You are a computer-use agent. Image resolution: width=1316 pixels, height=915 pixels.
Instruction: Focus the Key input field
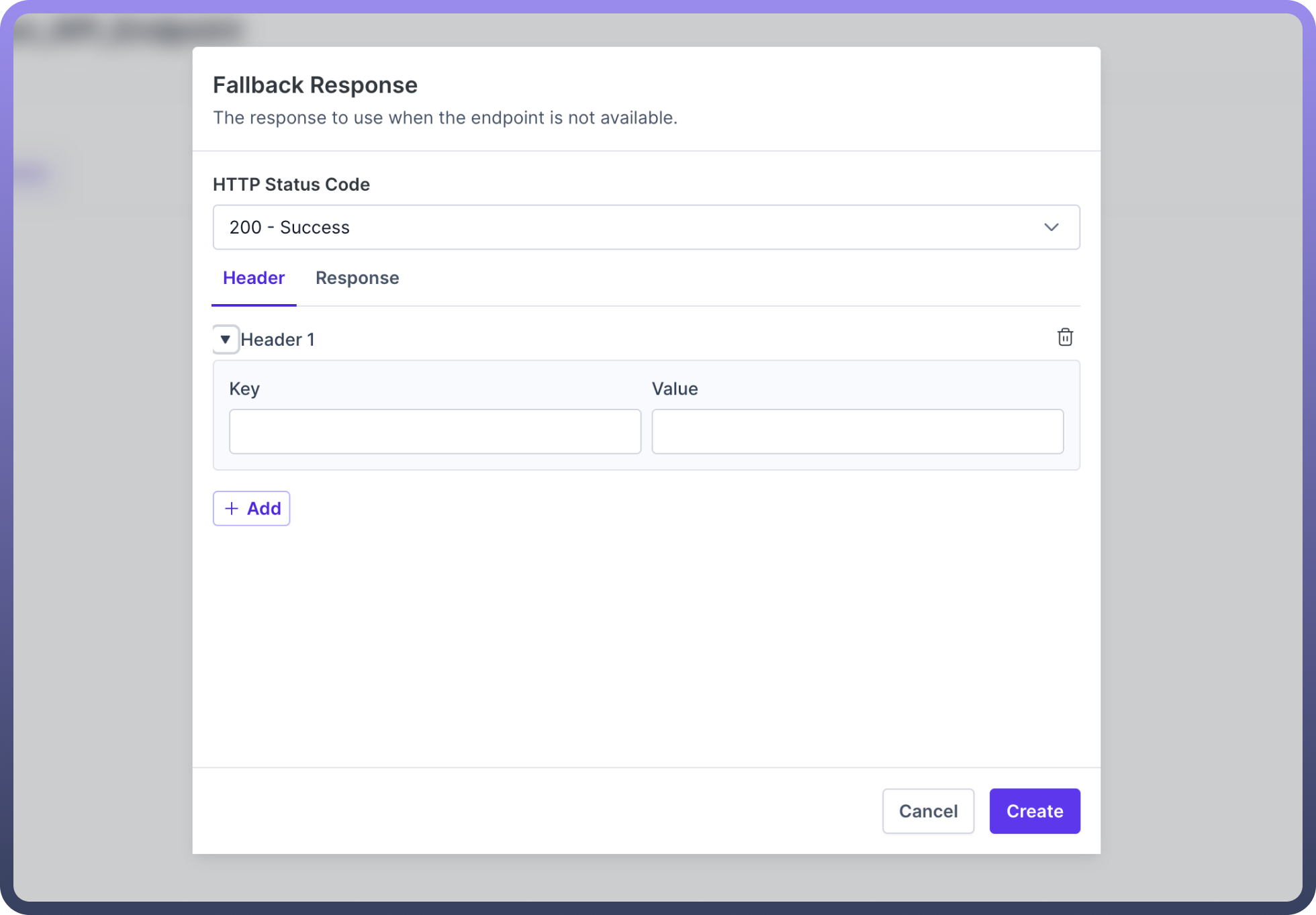pyautogui.click(x=434, y=431)
